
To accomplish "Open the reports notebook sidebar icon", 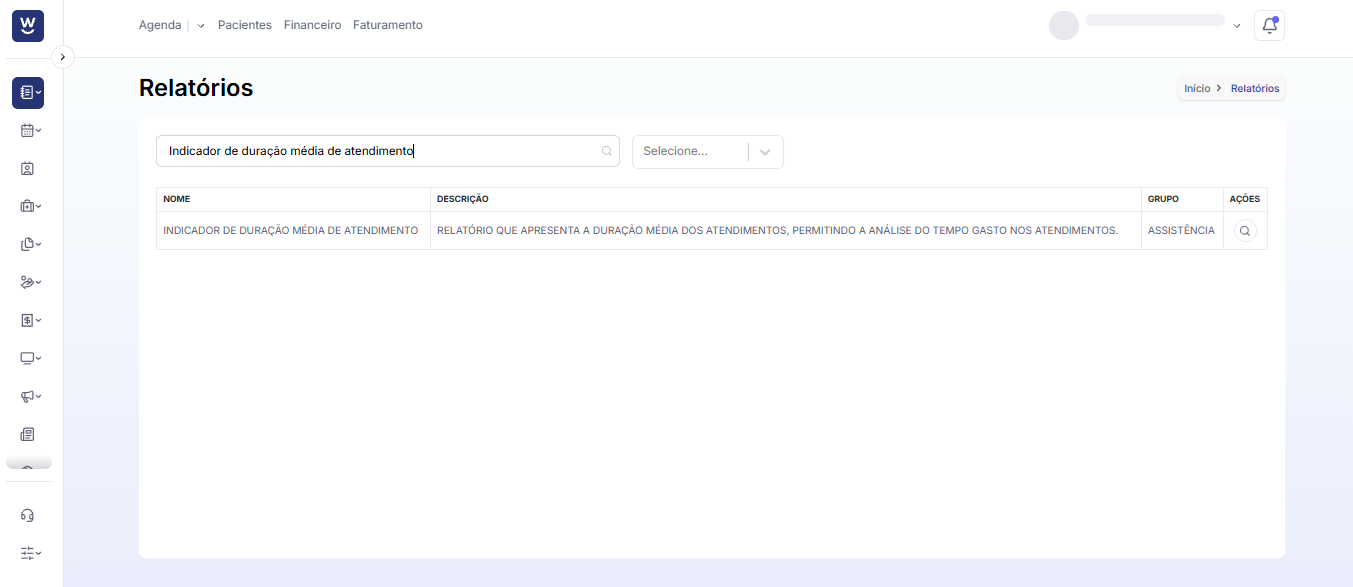I will point(28,93).
